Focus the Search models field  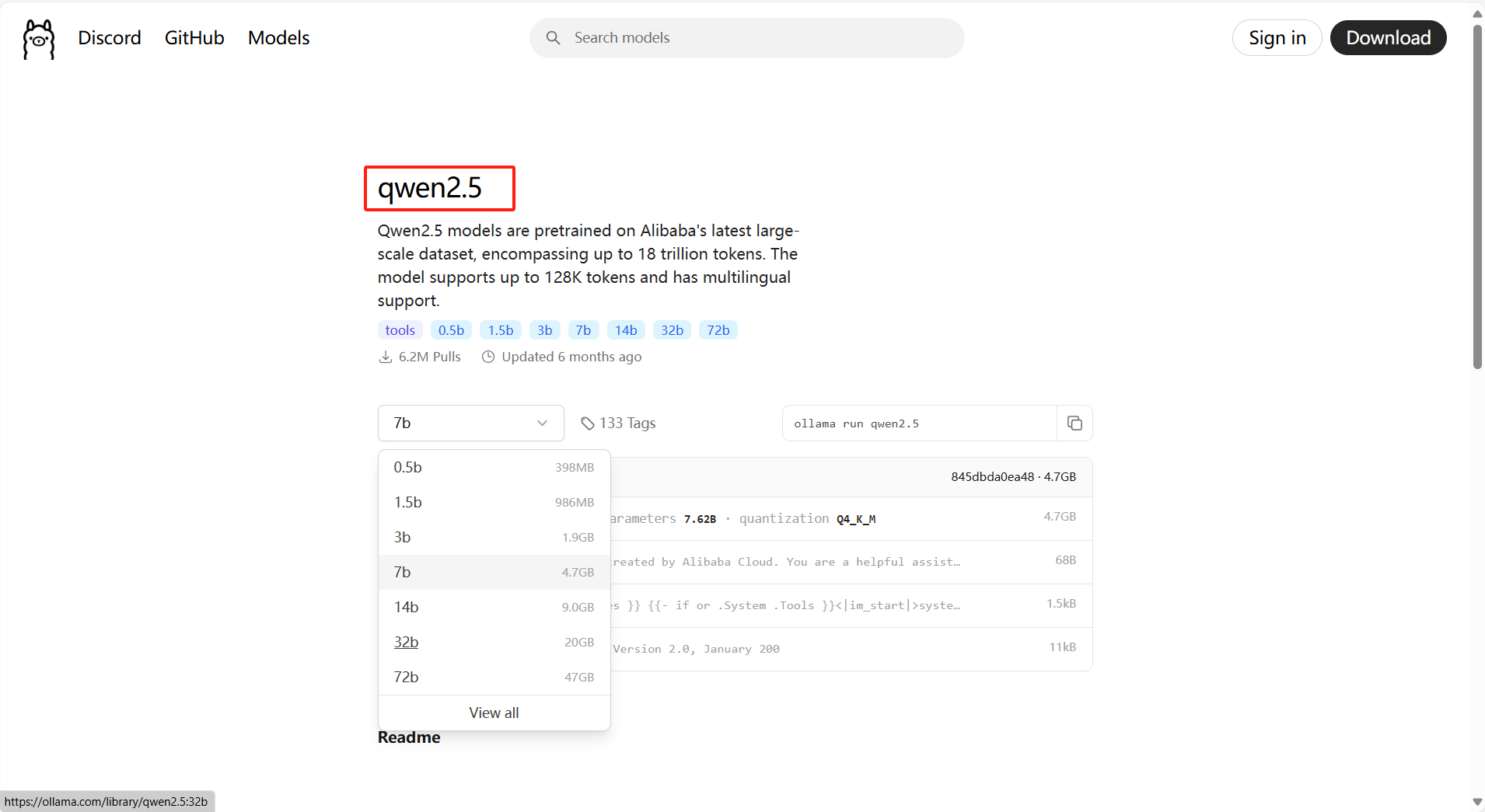pyautogui.click(x=746, y=38)
